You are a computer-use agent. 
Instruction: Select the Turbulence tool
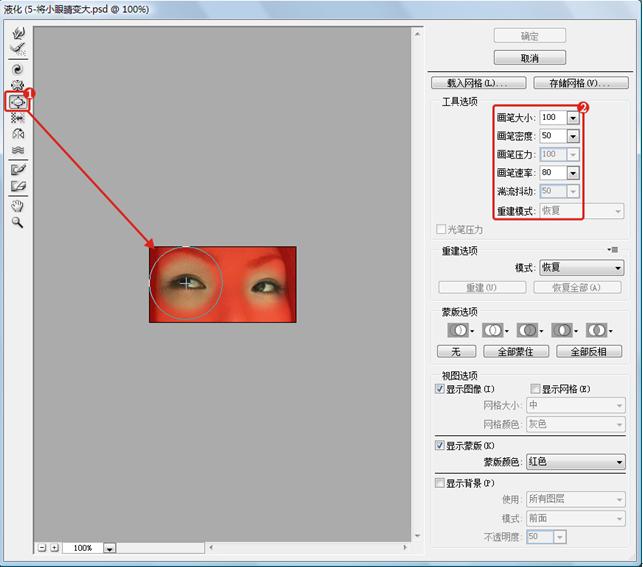pos(17,150)
